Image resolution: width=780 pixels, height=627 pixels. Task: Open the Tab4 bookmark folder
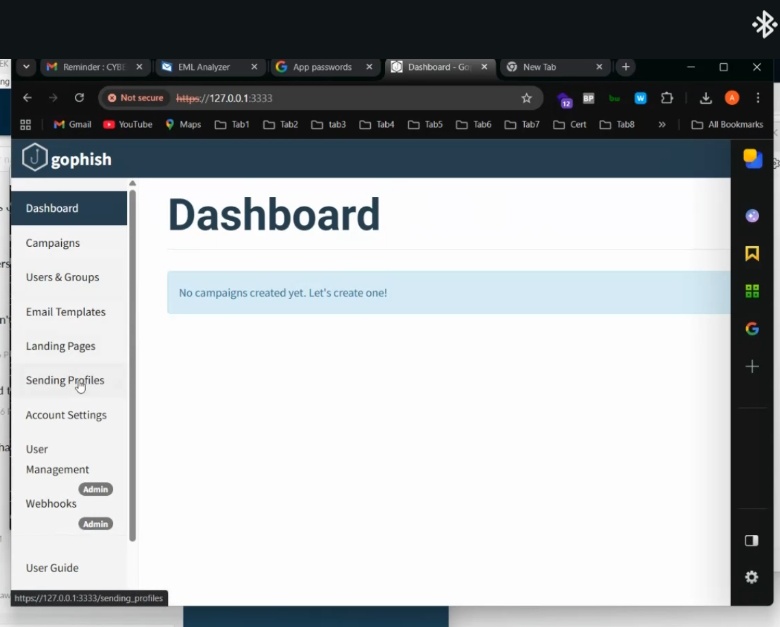377,124
